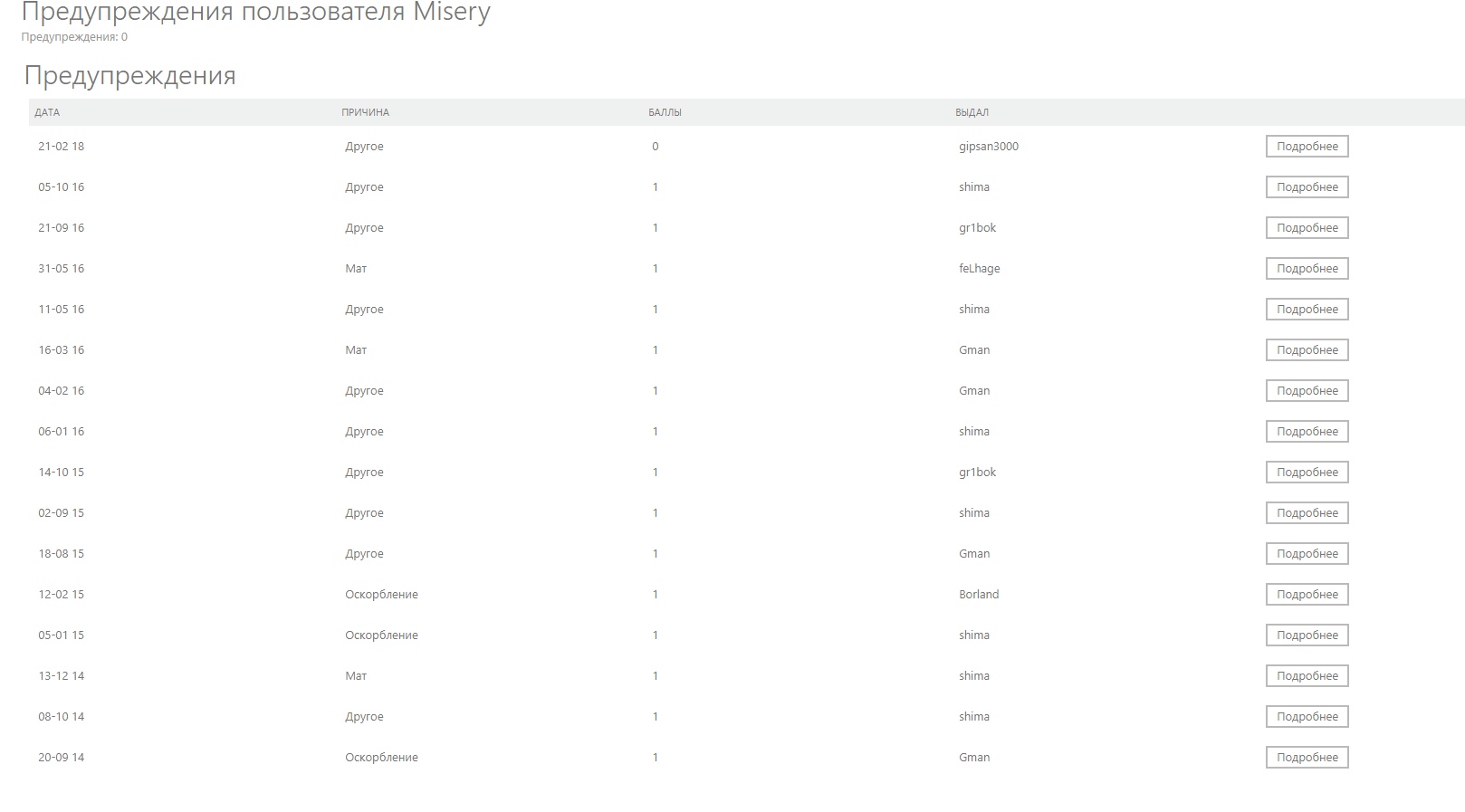Viewport: 1465px width, 812px height.
Task: Click the ВЫДАЛ column header
Action: (972, 112)
